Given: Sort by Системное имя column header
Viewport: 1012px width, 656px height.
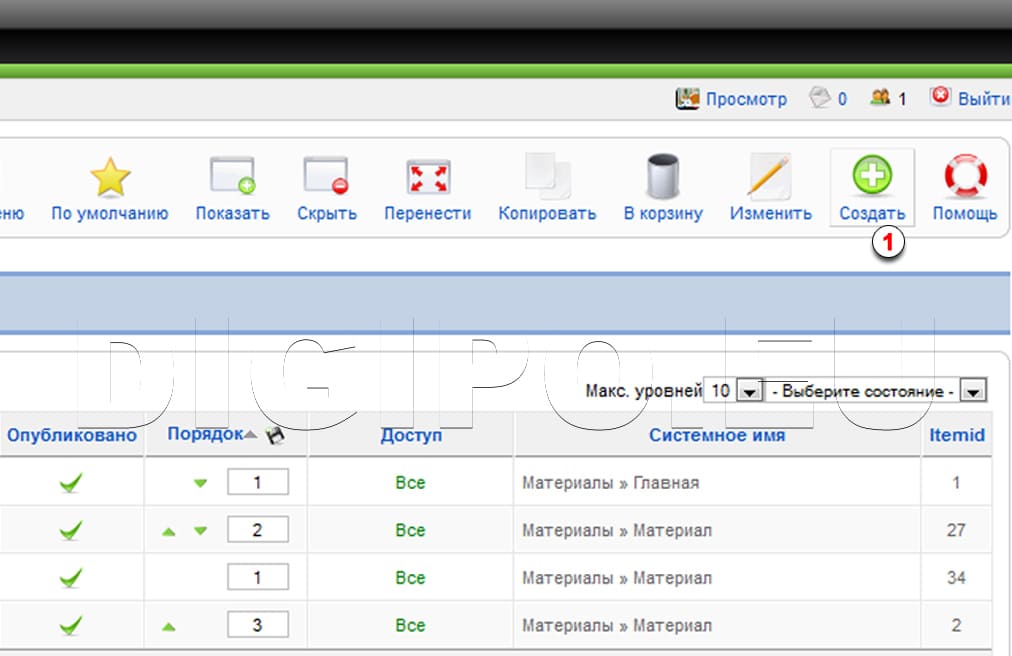Looking at the screenshot, I should [716, 435].
